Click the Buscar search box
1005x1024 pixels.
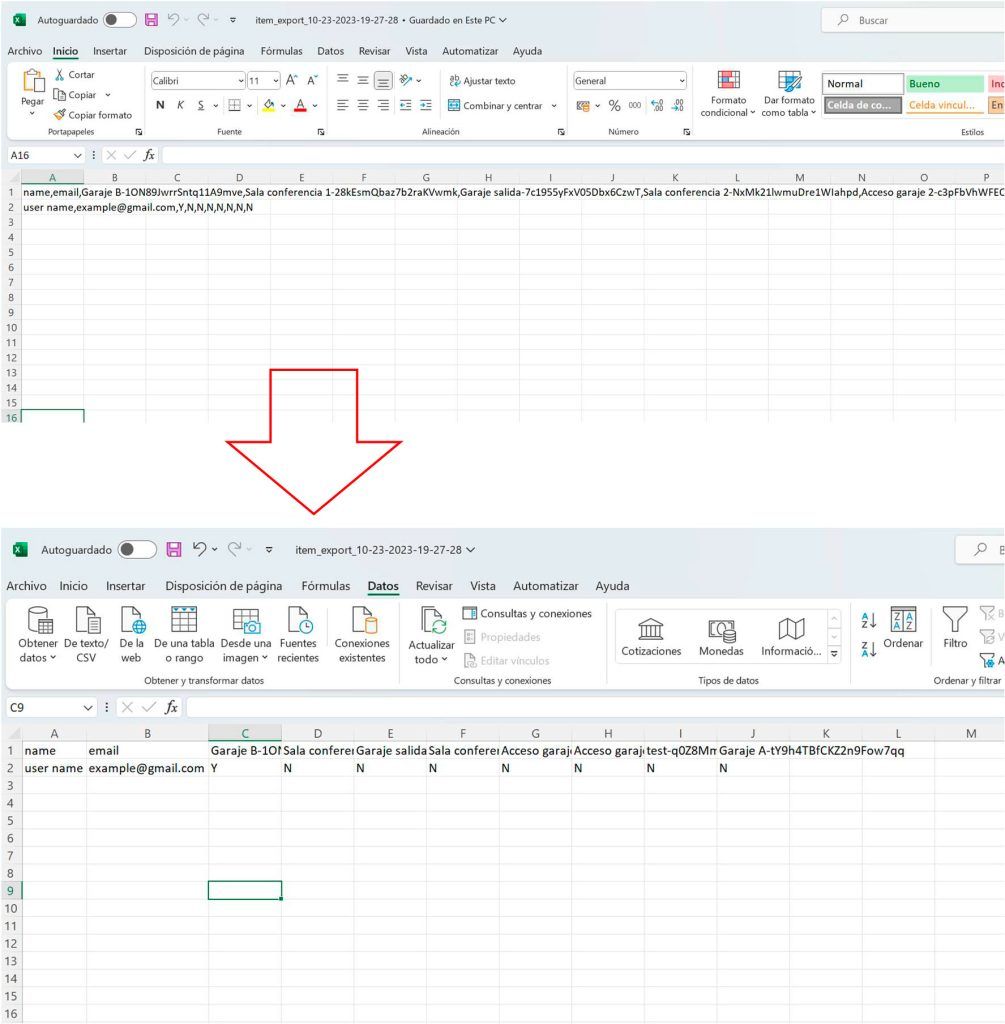point(910,20)
